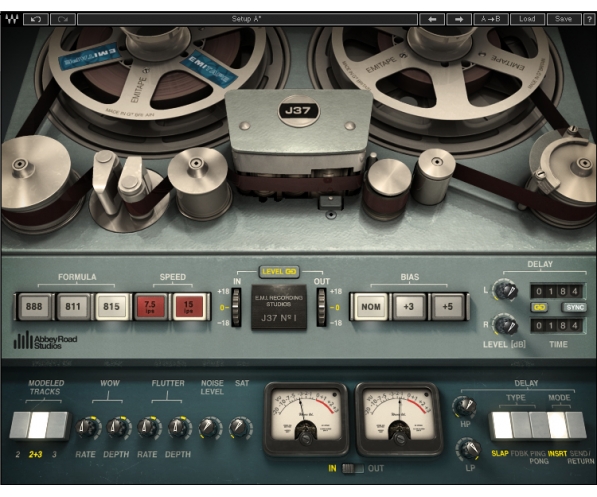Click the Flutter DEPTH knob
Image resolution: width=597 pixels, height=497 pixels.
tap(178, 428)
